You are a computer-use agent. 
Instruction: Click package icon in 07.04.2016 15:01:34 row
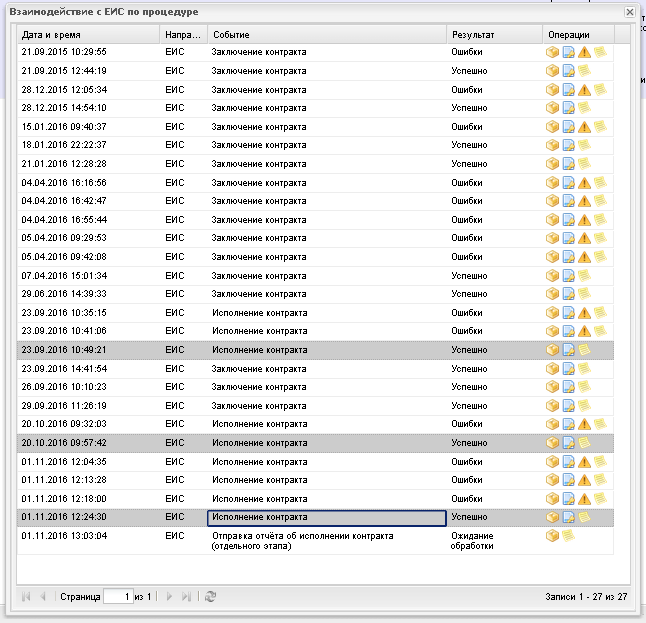[552, 275]
